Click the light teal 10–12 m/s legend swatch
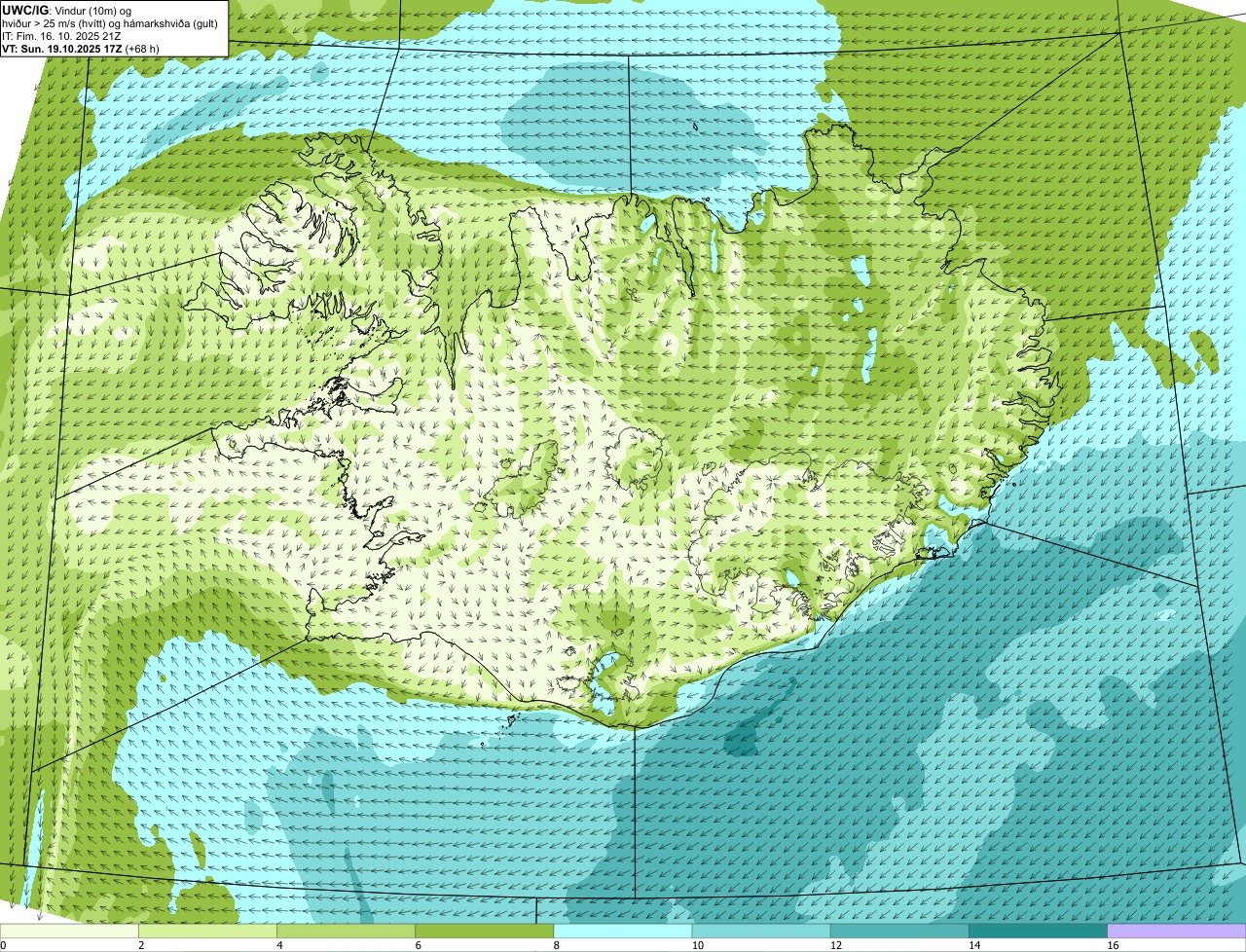 click(x=761, y=932)
